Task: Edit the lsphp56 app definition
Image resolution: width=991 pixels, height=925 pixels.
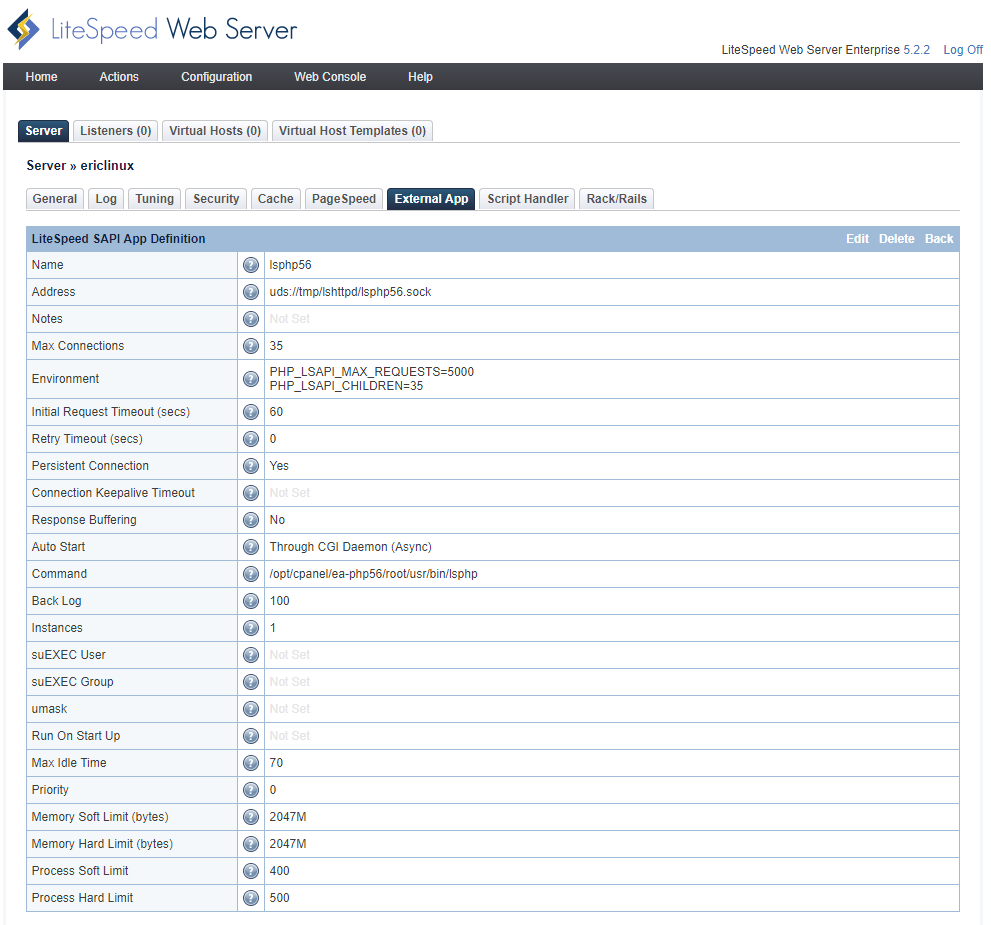Action: click(856, 238)
